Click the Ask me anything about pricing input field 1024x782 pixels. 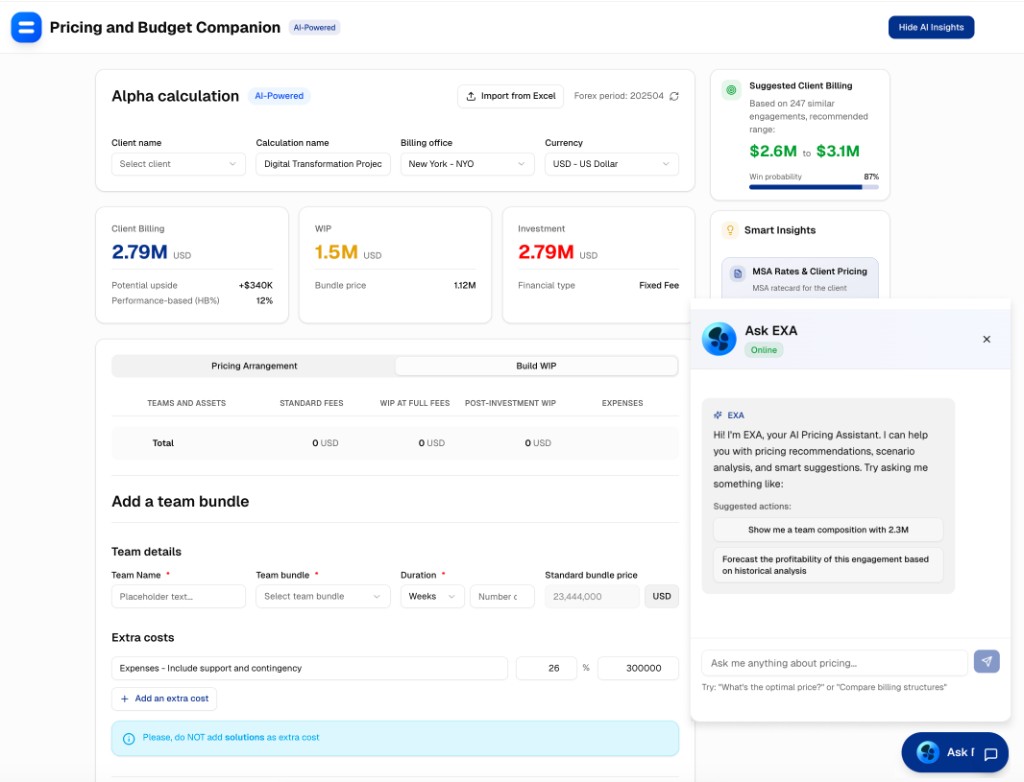(830, 661)
